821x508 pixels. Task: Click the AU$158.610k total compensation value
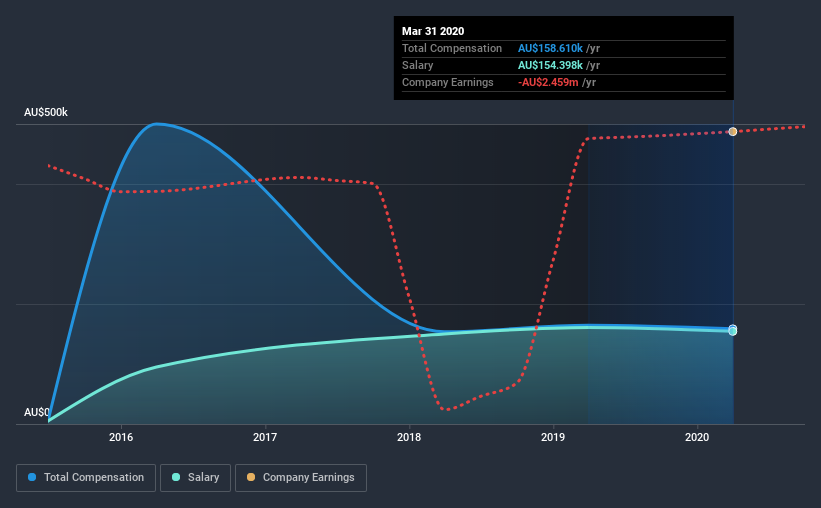click(550, 48)
